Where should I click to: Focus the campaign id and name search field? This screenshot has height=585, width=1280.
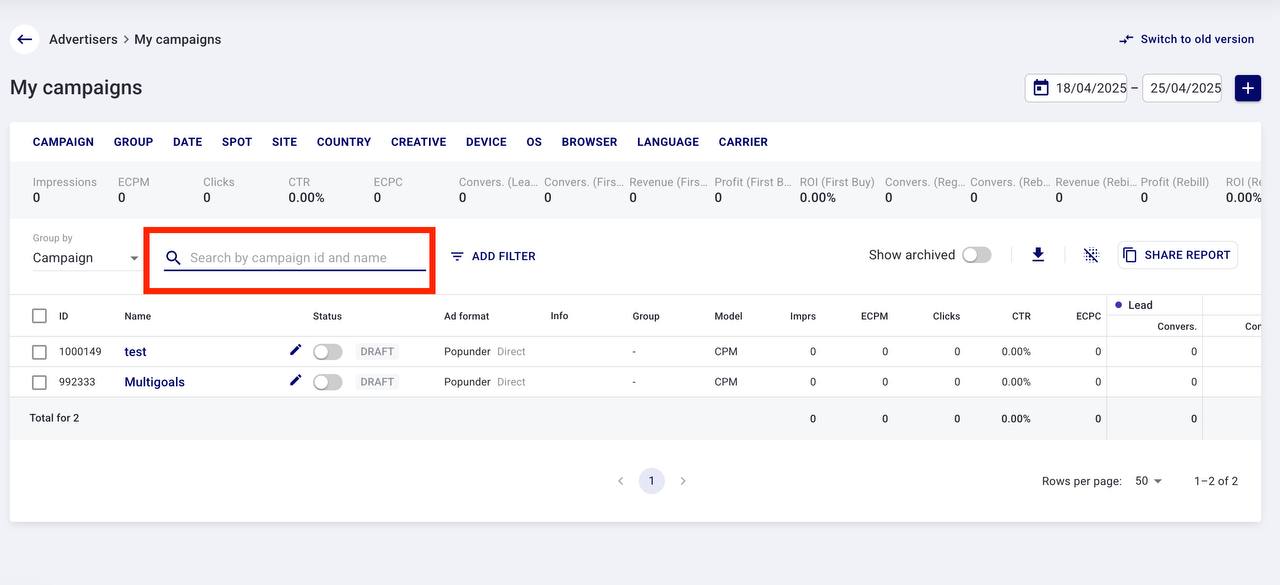point(305,258)
